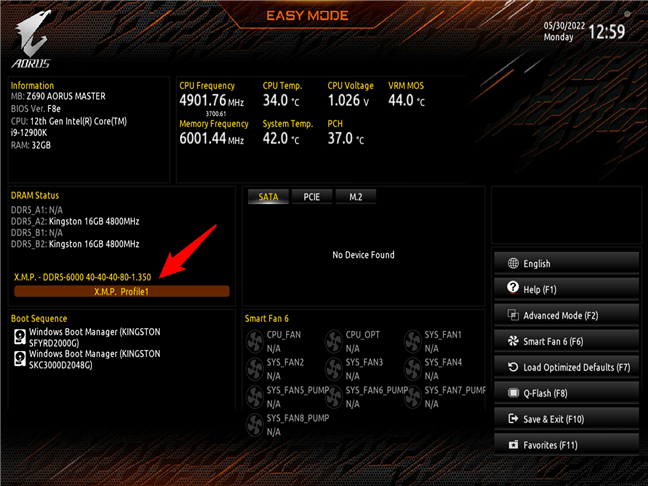This screenshot has width=648, height=486.
Task: Click the SKC3000D2048G boot drive icon
Action: (20, 358)
